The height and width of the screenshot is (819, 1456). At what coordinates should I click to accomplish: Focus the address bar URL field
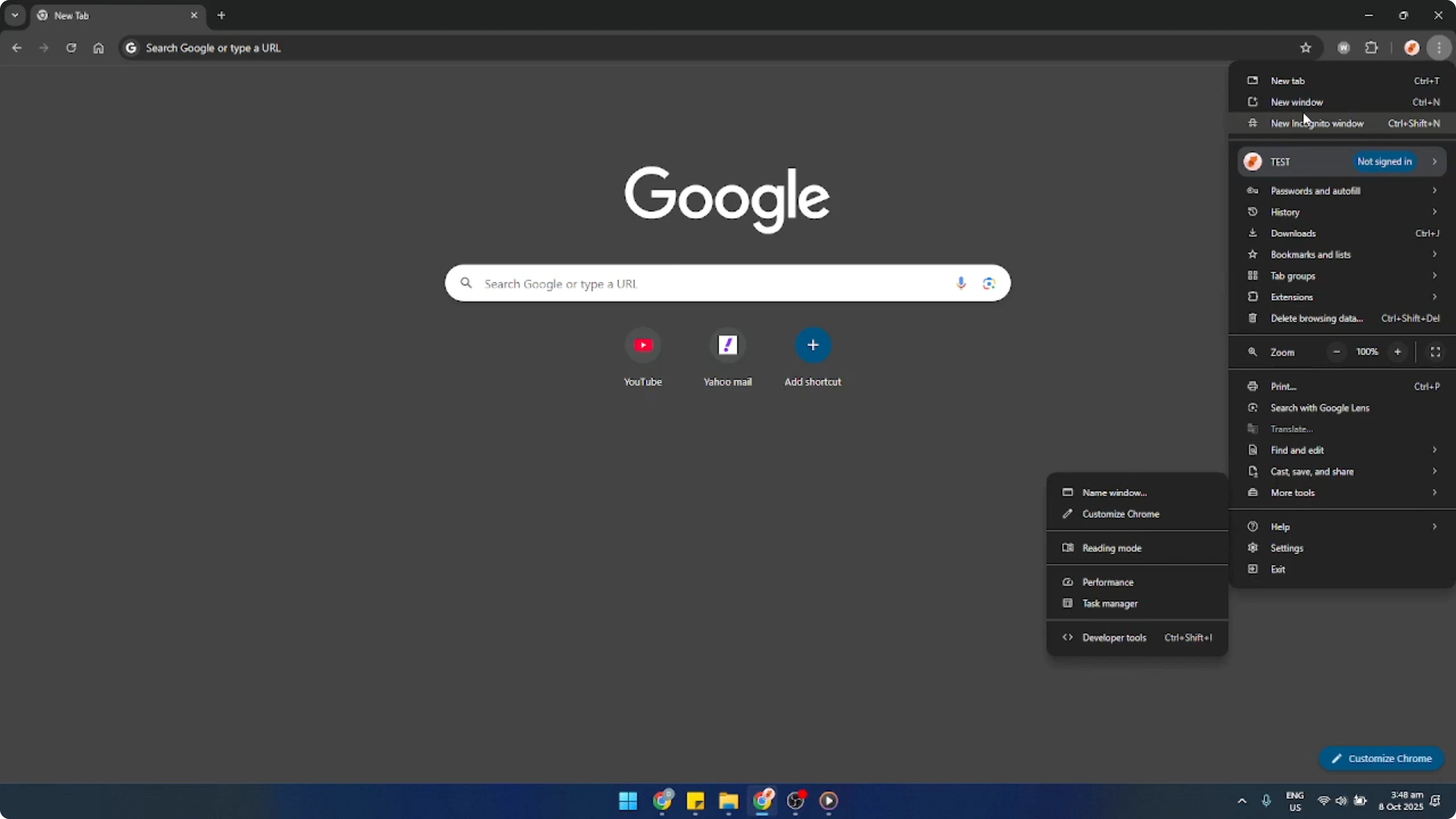[720, 48]
